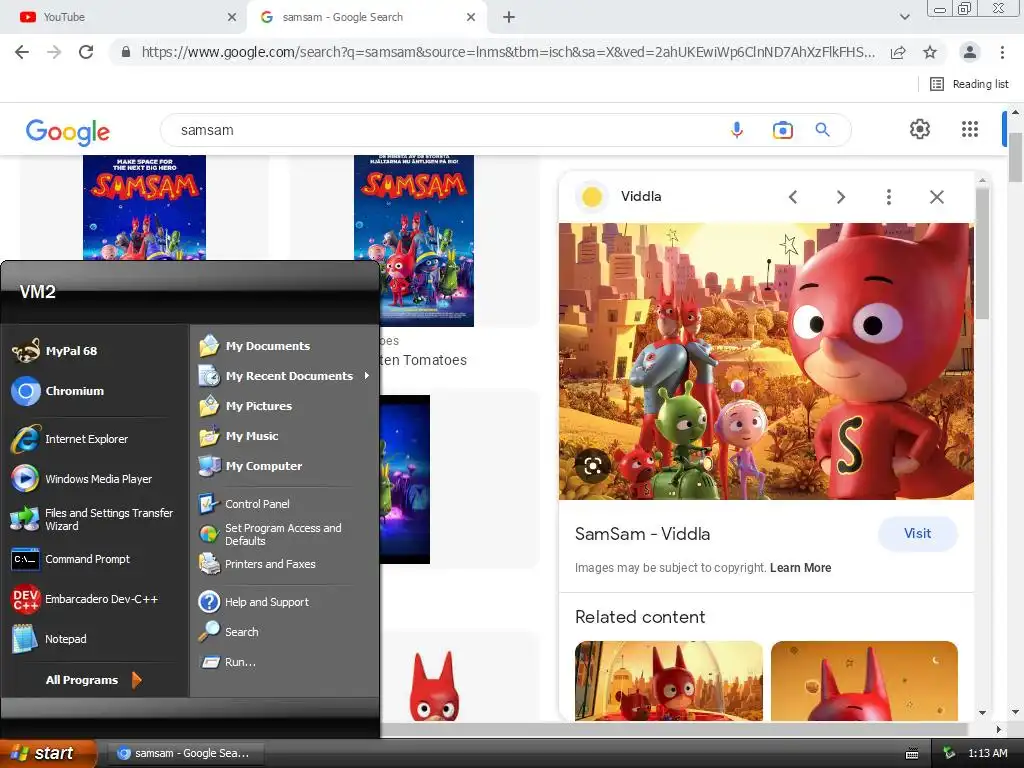The height and width of the screenshot is (768, 1024).
Task: Open the Swedish SamSam poster thumbnail
Action: coord(413,240)
